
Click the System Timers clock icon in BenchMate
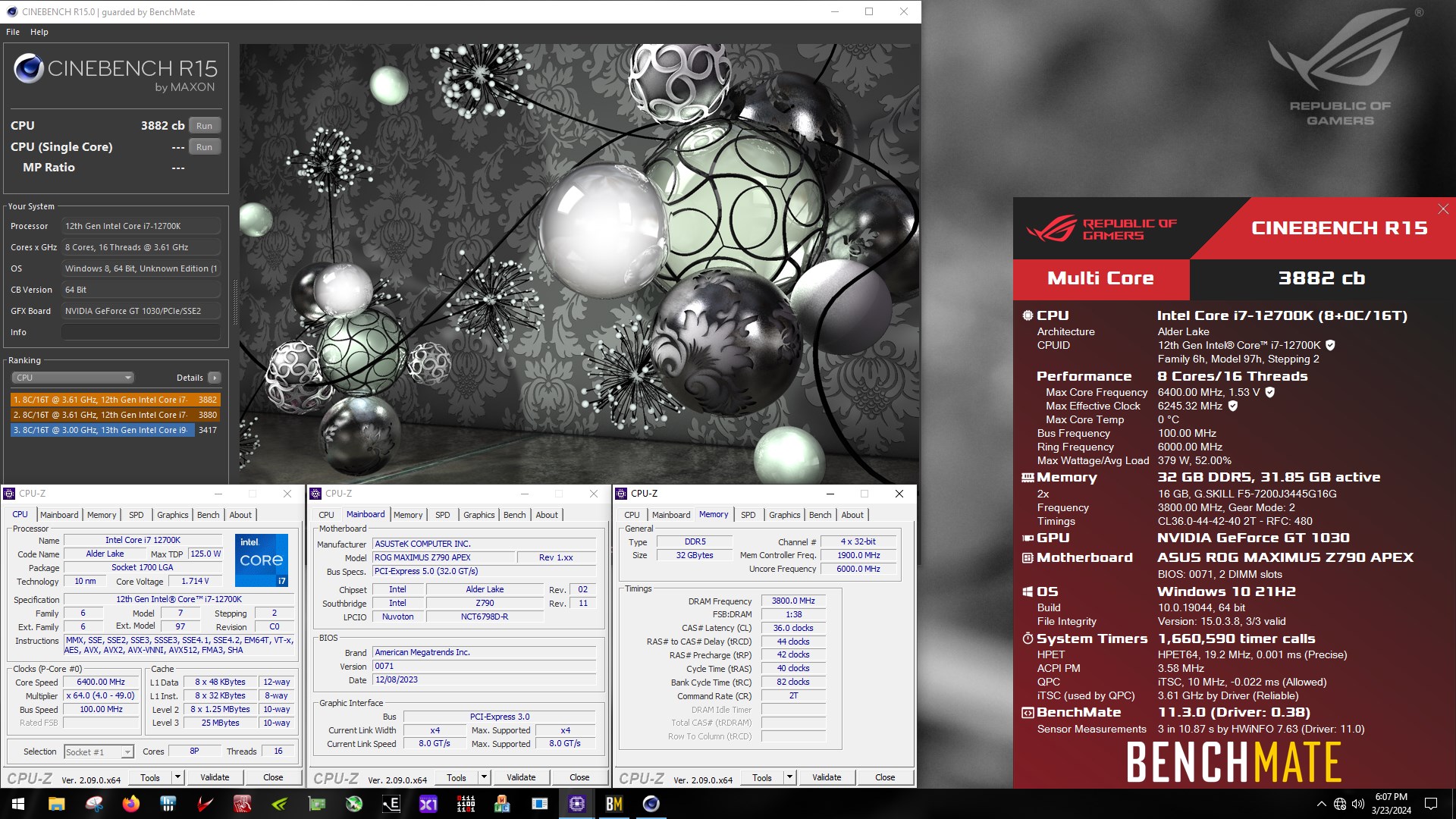coord(1028,639)
